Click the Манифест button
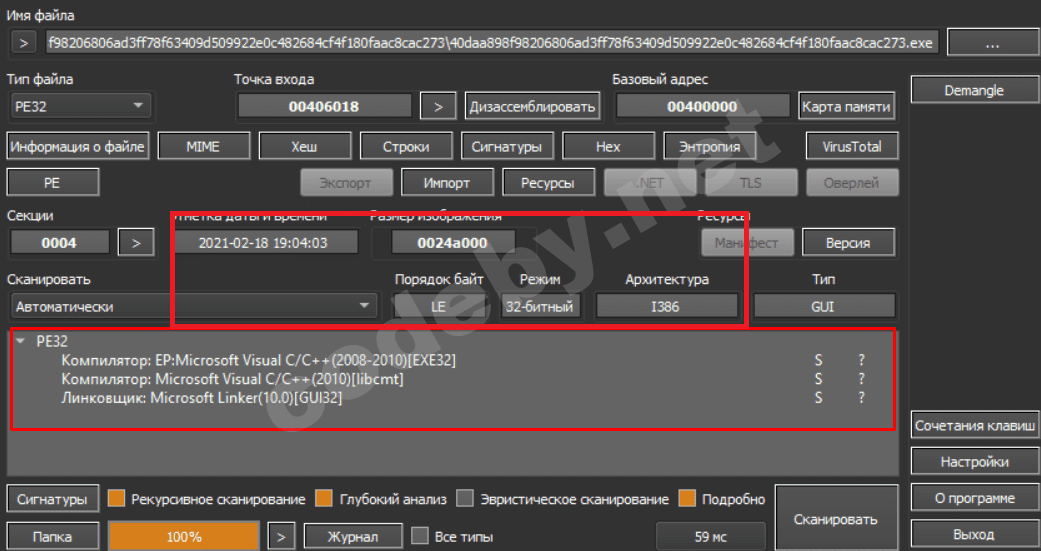The width and height of the screenshot is (1041, 551). coord(747,242)
